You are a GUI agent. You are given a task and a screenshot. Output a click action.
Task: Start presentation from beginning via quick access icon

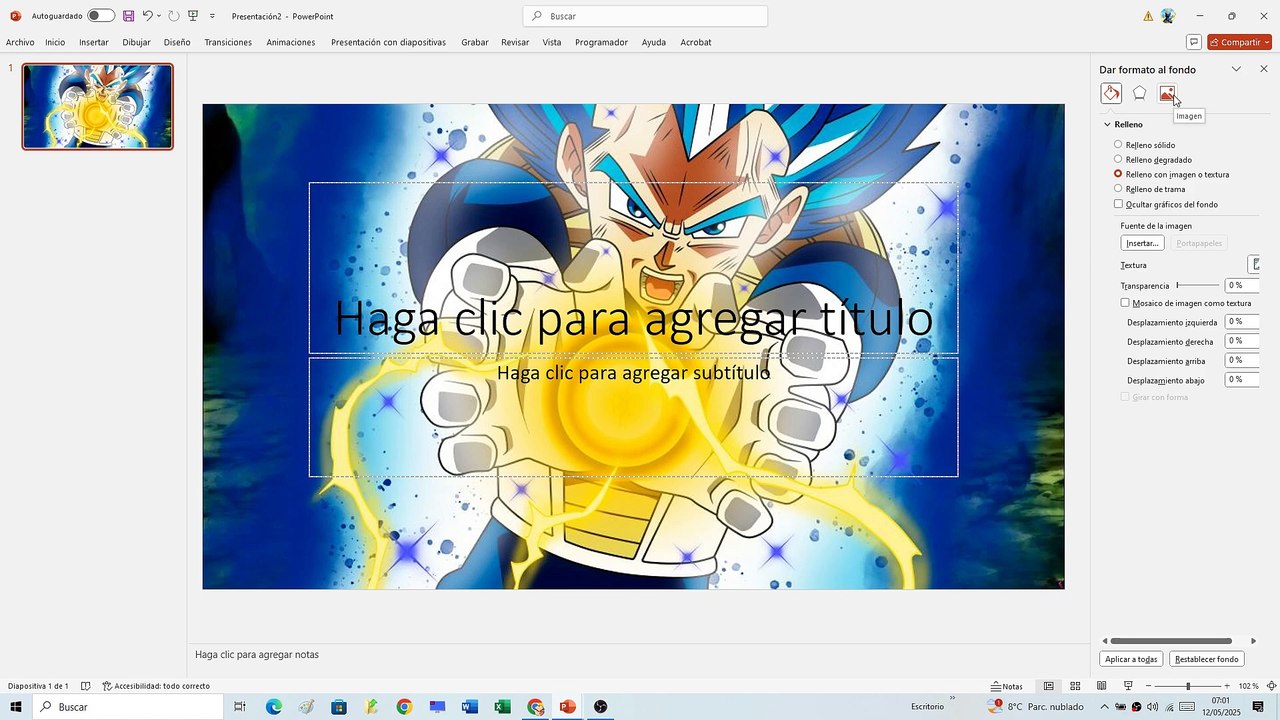pyautogui.click(x=193, y=16)
